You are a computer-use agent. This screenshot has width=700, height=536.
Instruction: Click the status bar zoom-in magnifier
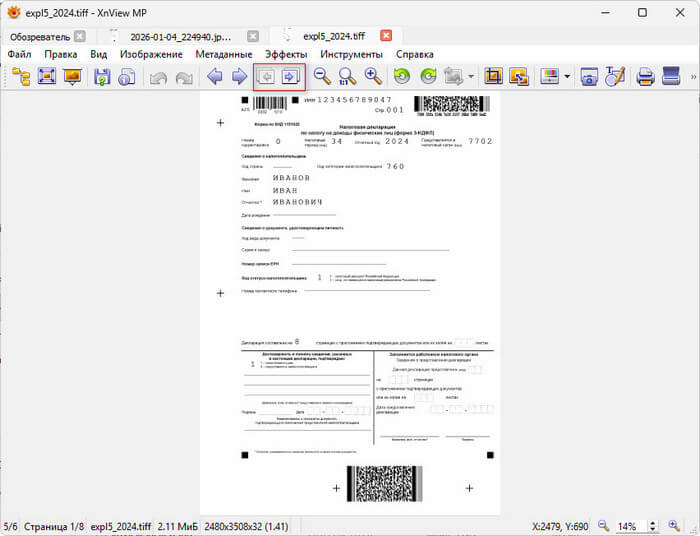coord(683,526)
